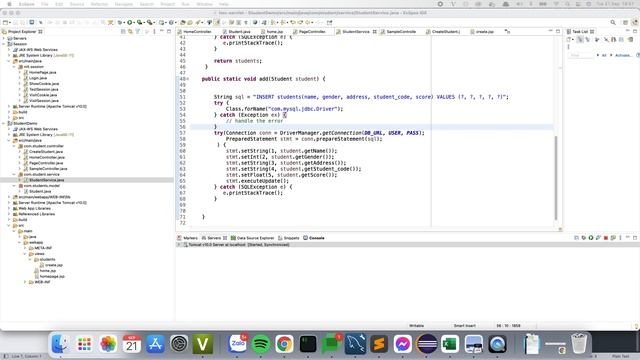Toggle fold marker at line 48
The height and width of the screenshot is (360, 640).
pos(188,79)
